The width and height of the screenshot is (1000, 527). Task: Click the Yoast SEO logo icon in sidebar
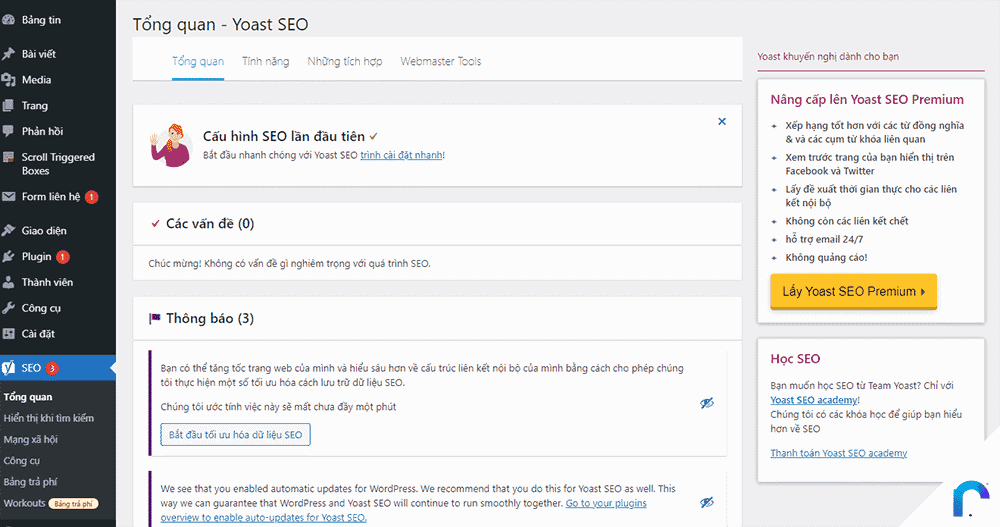point(8,367)
